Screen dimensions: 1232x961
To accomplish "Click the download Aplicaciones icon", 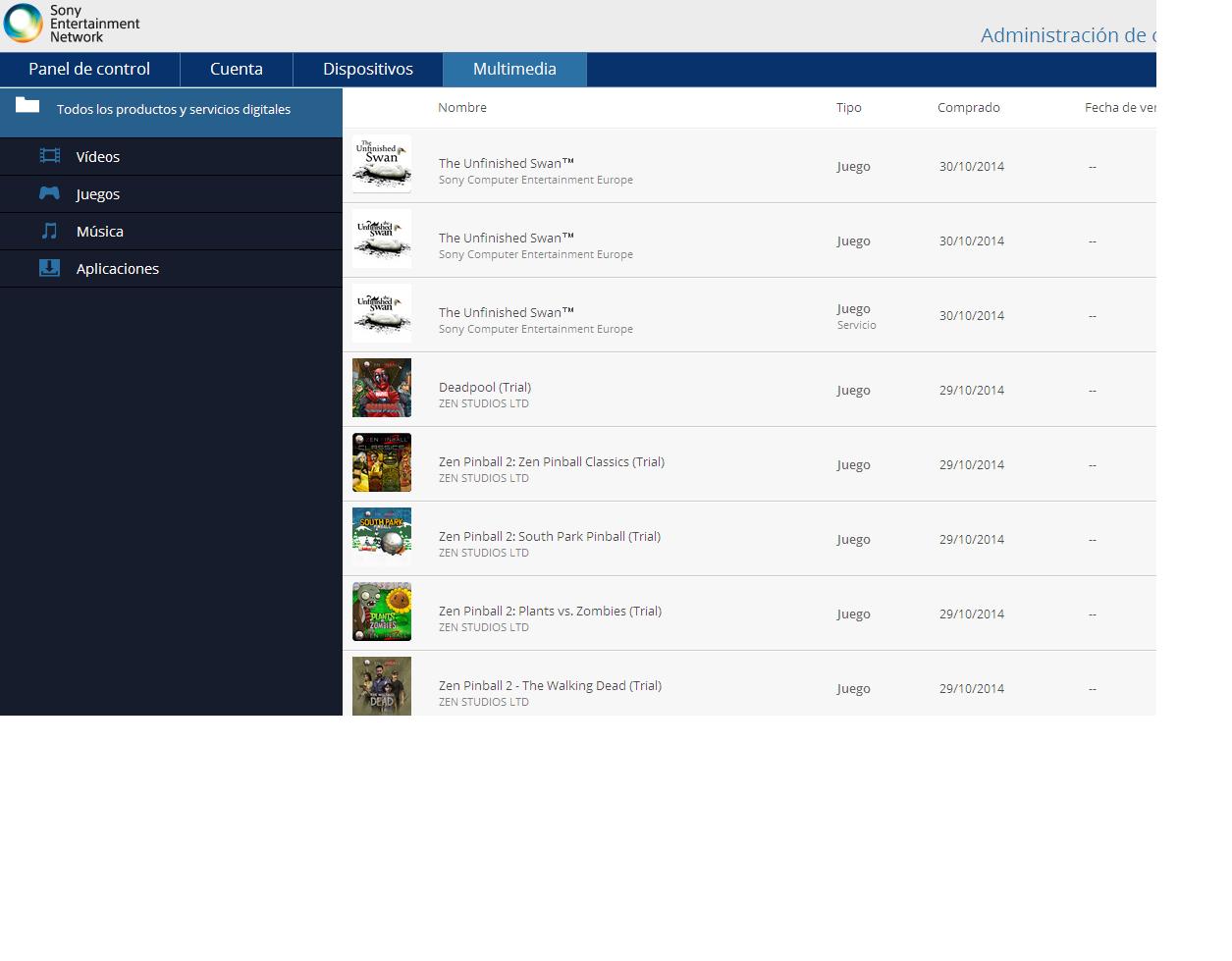I will (x=49, y=268).
